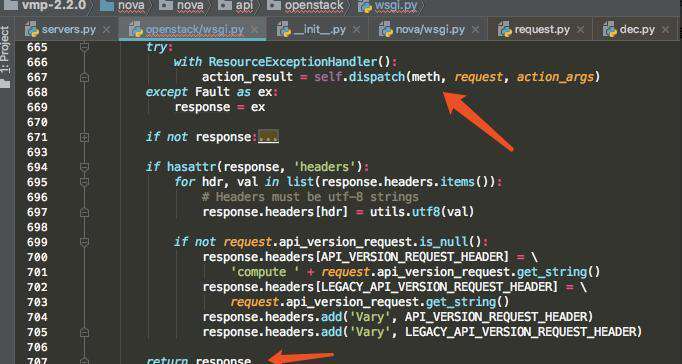Click the Python file icon on dec.py tab
This screenshot has width=682, height=364.
pos(611,30)
